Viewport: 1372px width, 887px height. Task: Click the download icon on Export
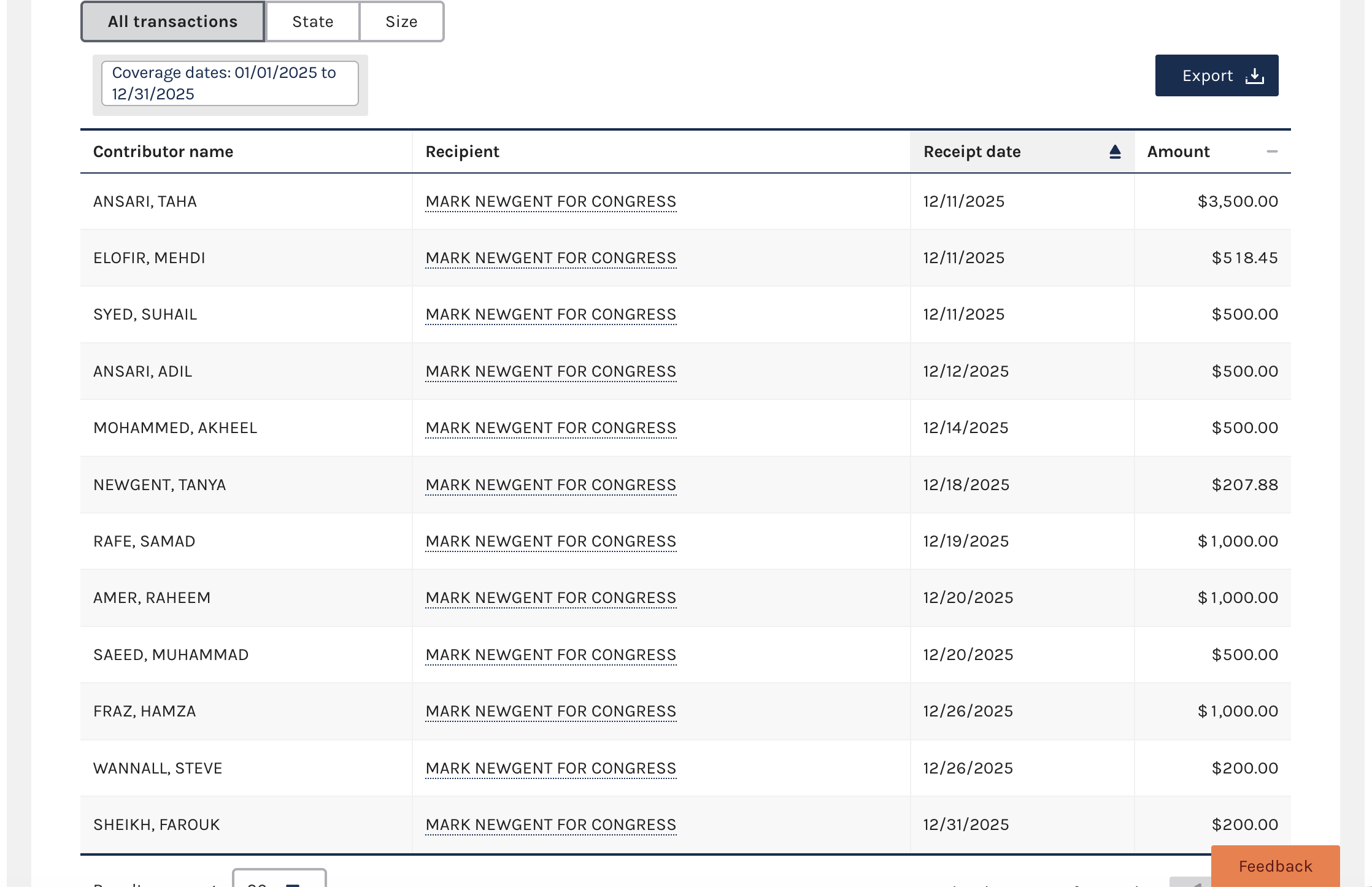(x=1254, y=76)
